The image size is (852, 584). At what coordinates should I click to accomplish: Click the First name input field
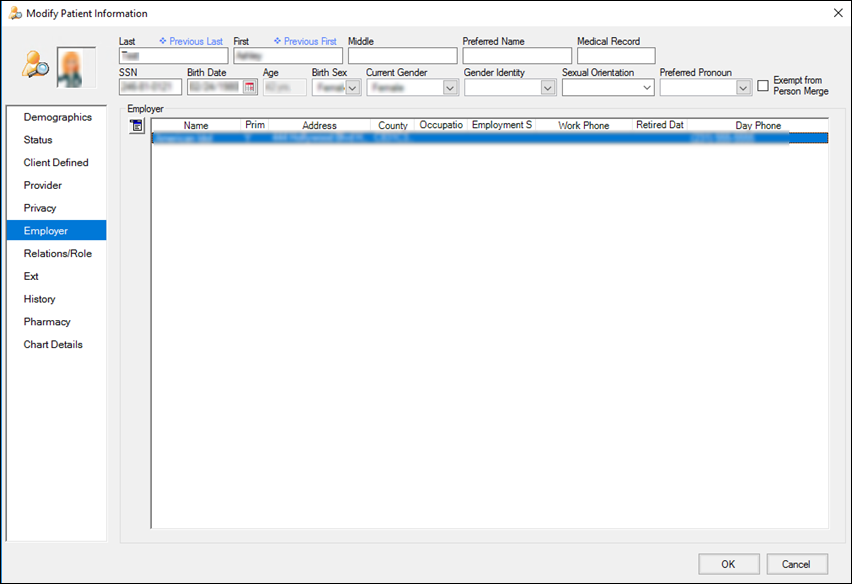[288, 55]
